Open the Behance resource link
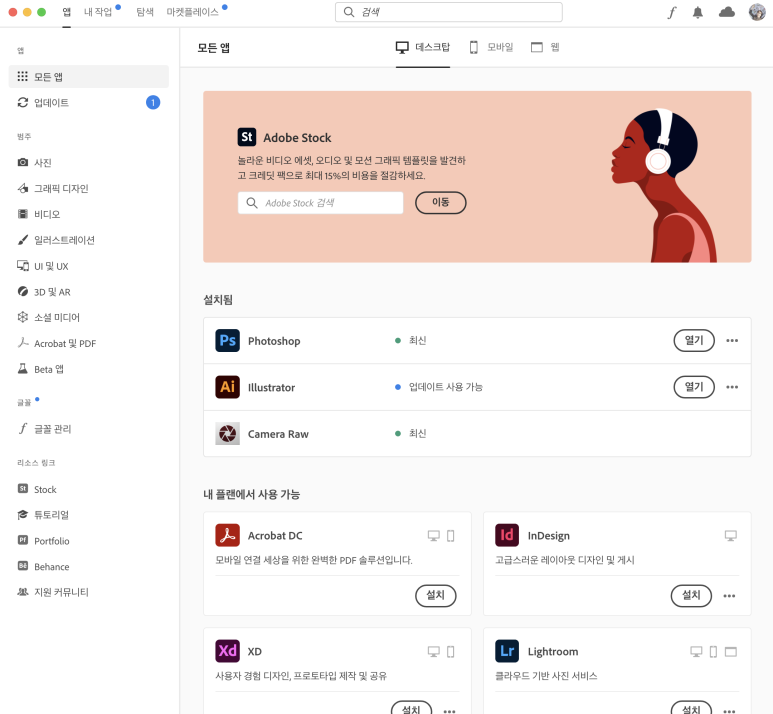 click(43, 567)
